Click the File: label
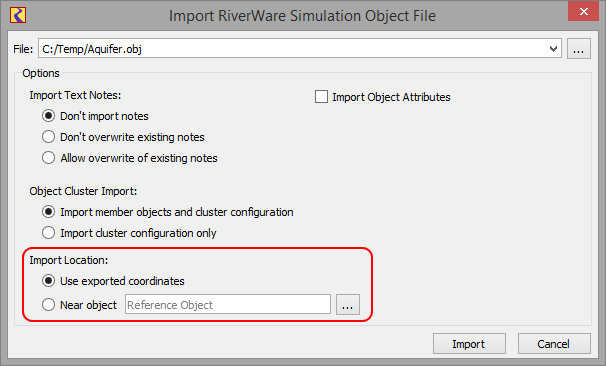 [23, 49]
